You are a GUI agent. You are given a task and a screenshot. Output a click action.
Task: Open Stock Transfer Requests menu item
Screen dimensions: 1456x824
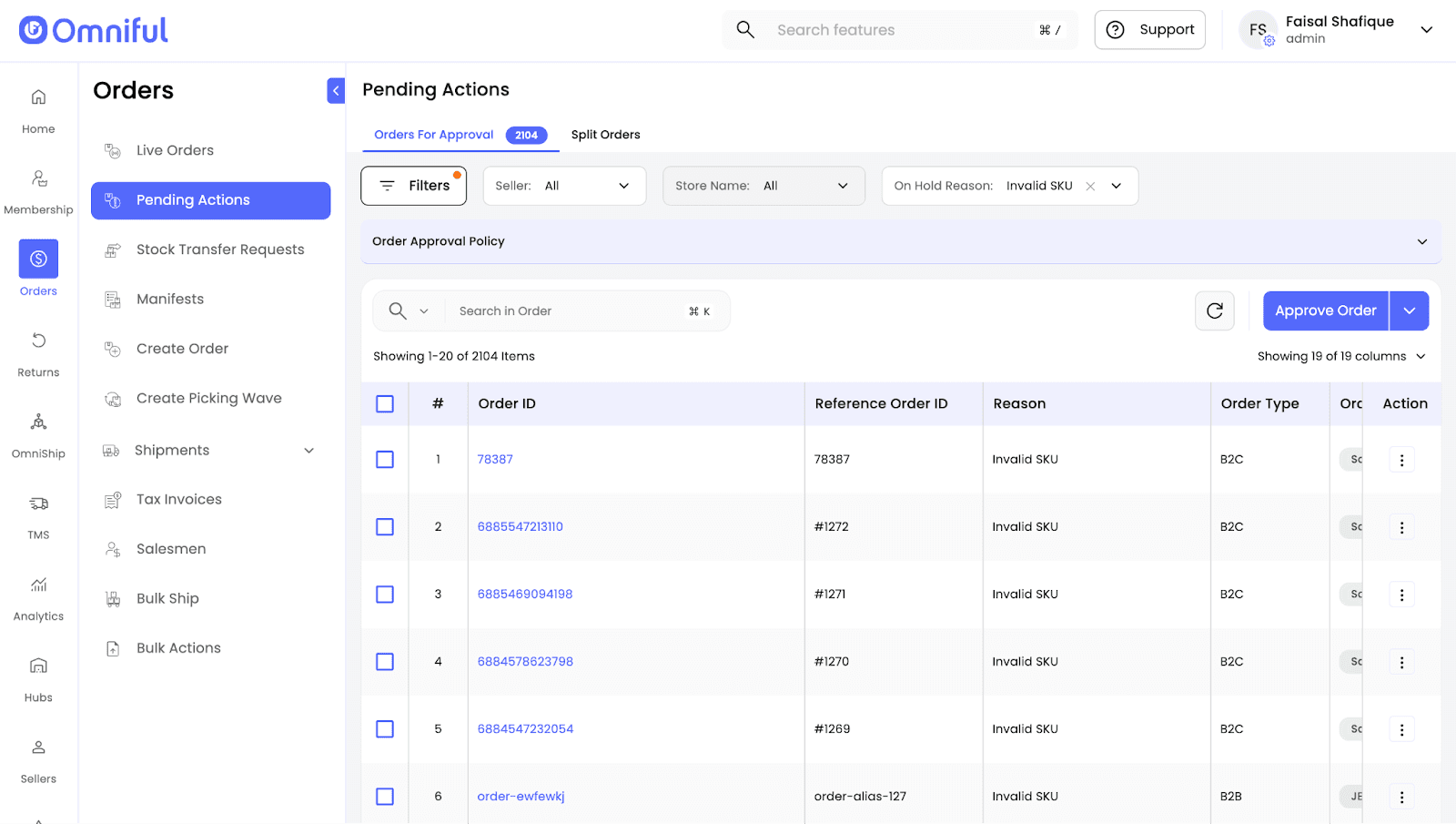(219, 249)
